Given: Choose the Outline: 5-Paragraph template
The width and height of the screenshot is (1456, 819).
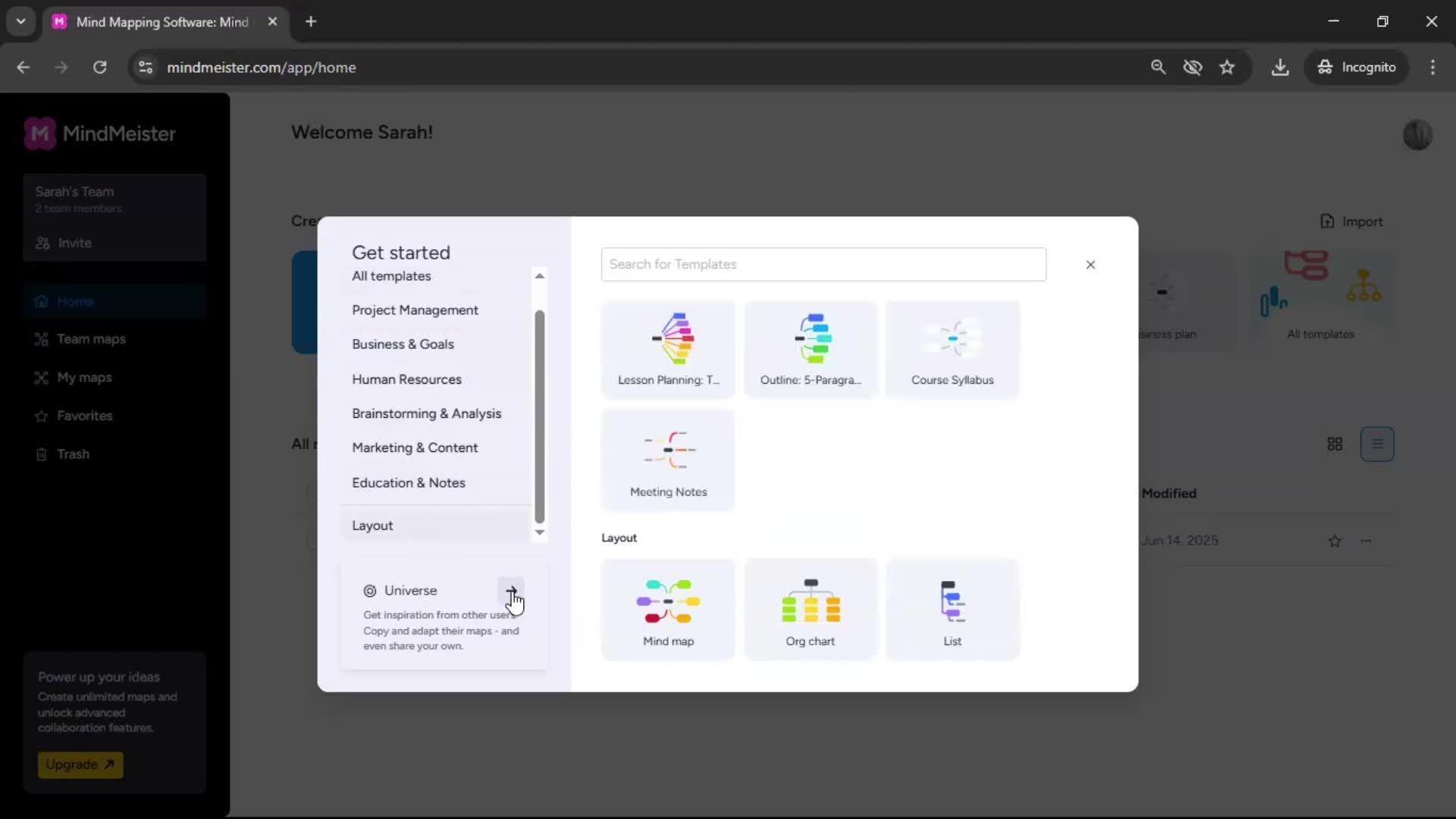Looking at the screenshot, I should coord(810,349).
